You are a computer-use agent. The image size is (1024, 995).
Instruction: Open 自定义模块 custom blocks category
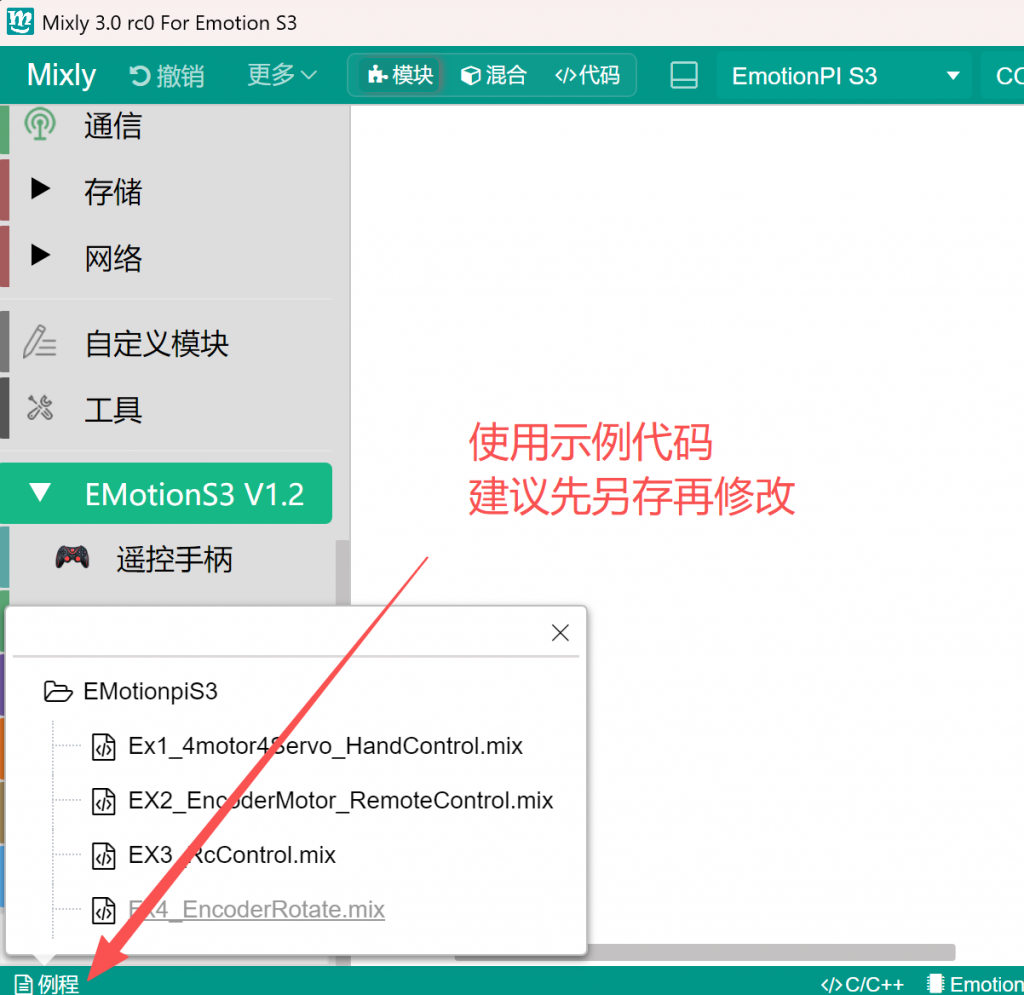point(156,344)
